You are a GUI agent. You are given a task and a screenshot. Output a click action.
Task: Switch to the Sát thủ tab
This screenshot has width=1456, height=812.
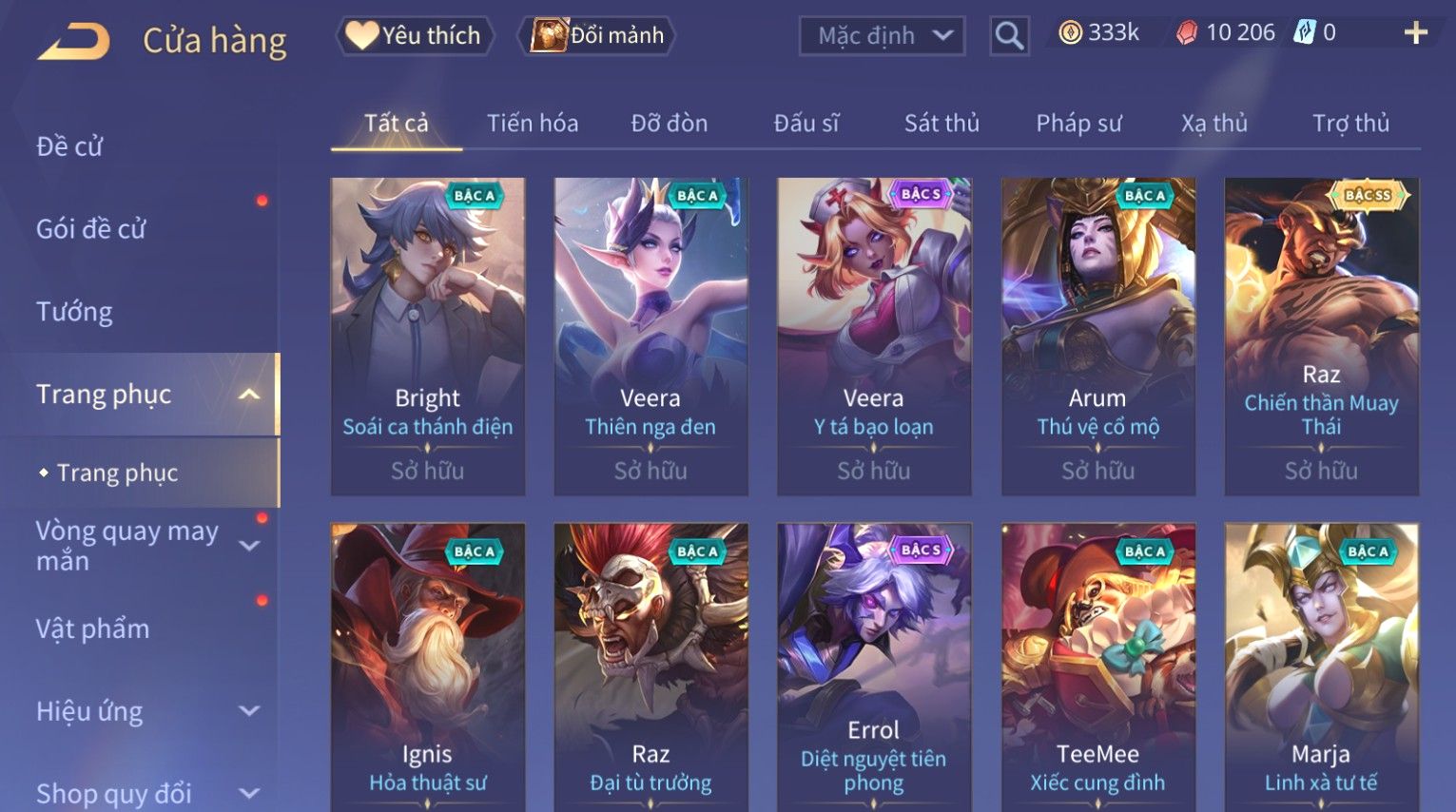pyautogui.click(x=942, y=123)
